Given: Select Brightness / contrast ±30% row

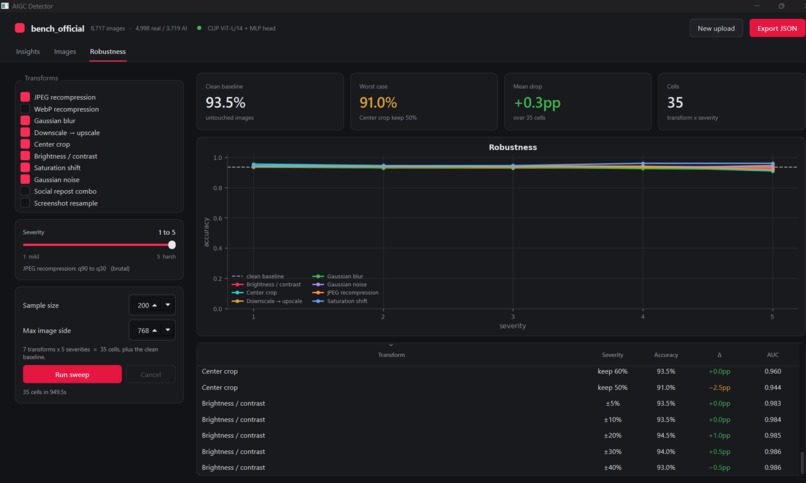Looking at the screenshot, I should tap(498, 452).
